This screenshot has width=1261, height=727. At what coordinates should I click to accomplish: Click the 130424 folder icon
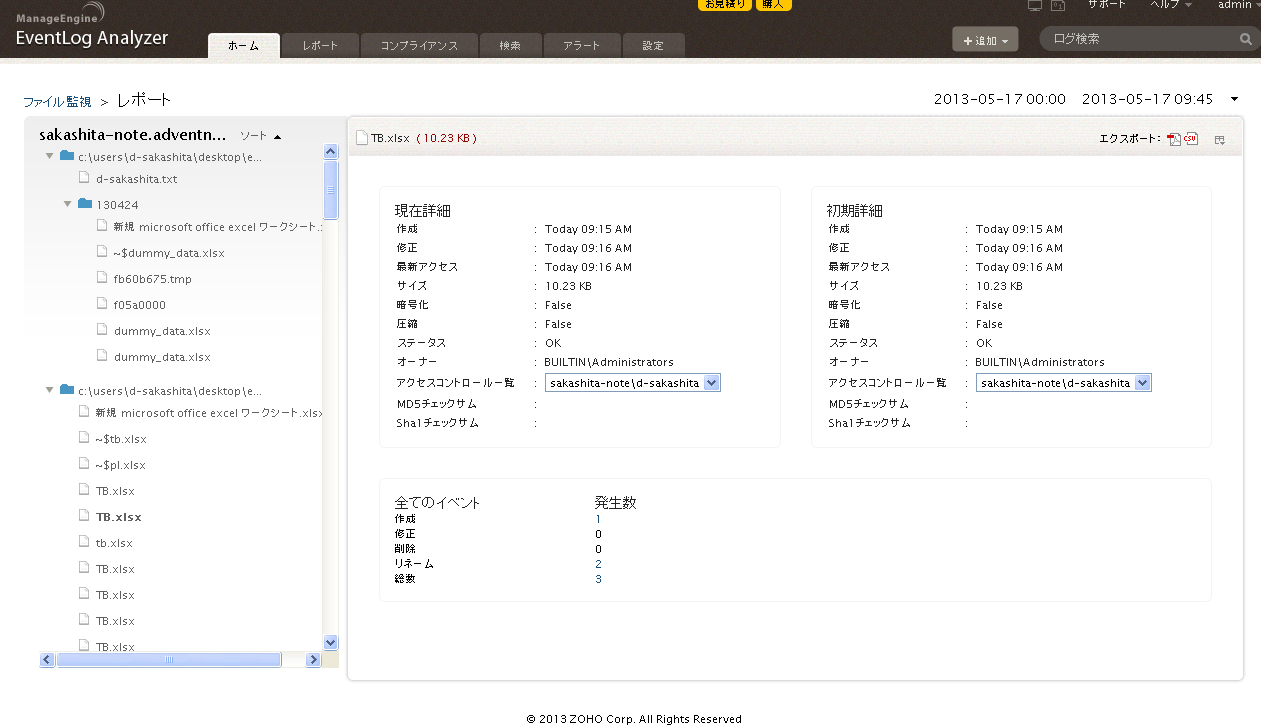[85, 204]
